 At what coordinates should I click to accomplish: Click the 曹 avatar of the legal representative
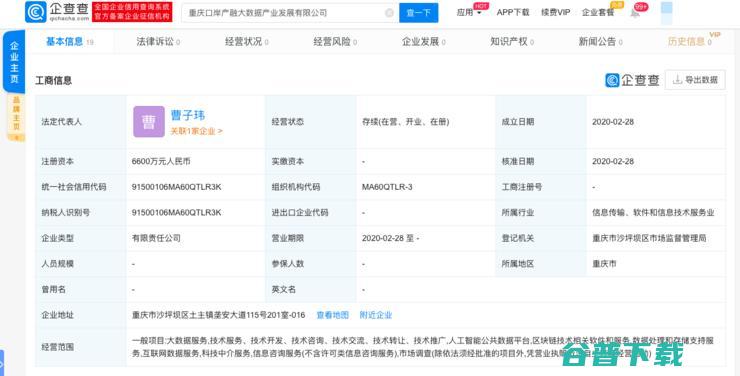click(149, 122)
